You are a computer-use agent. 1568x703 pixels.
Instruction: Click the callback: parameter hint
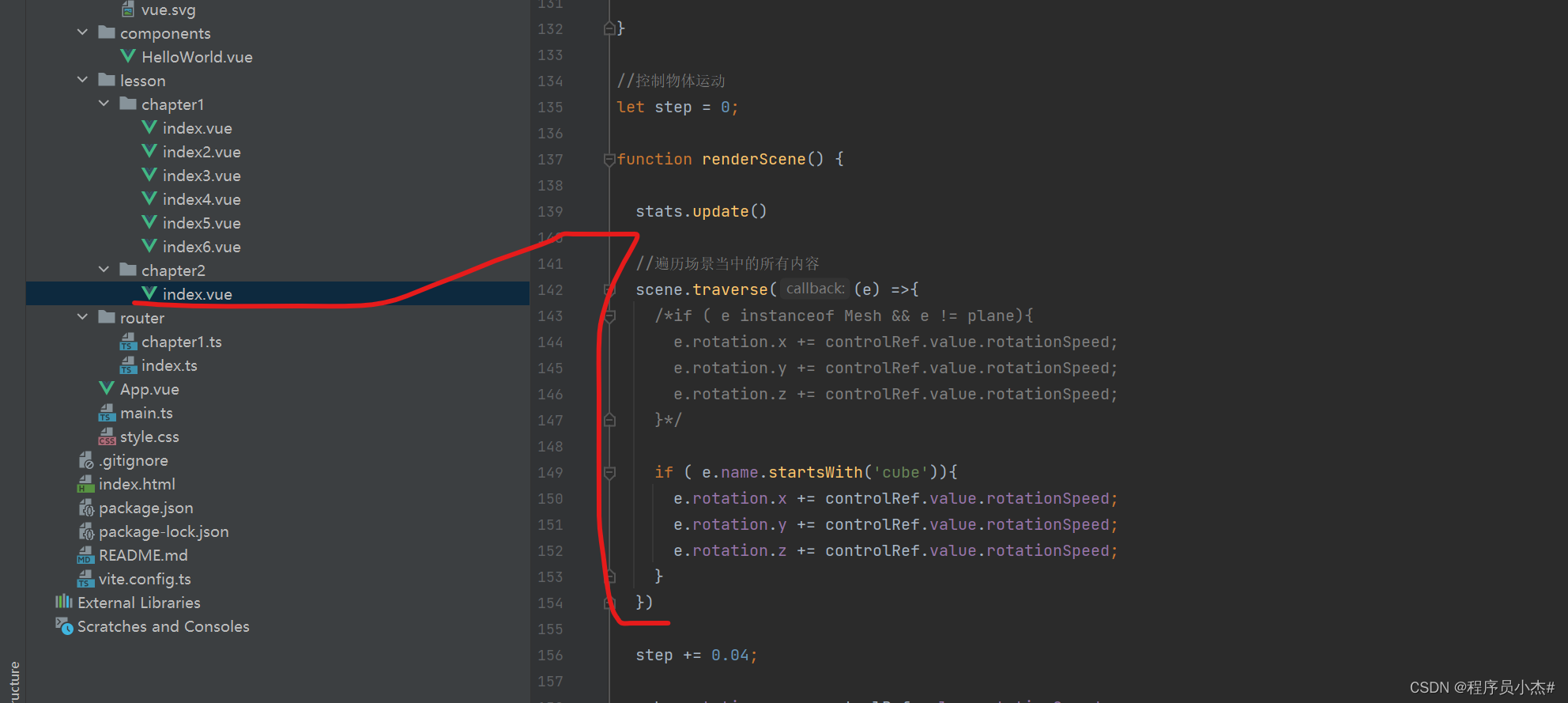[815, 289]
